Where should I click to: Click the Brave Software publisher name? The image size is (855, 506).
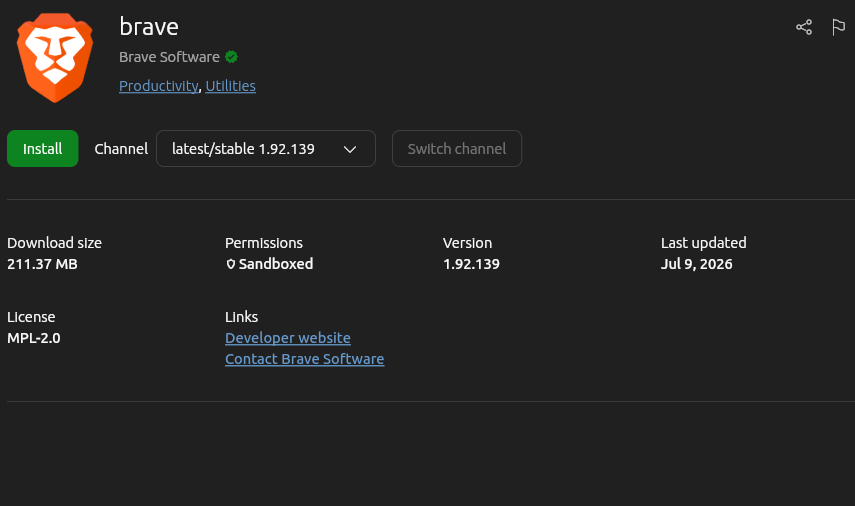click(x=170, y=57)
